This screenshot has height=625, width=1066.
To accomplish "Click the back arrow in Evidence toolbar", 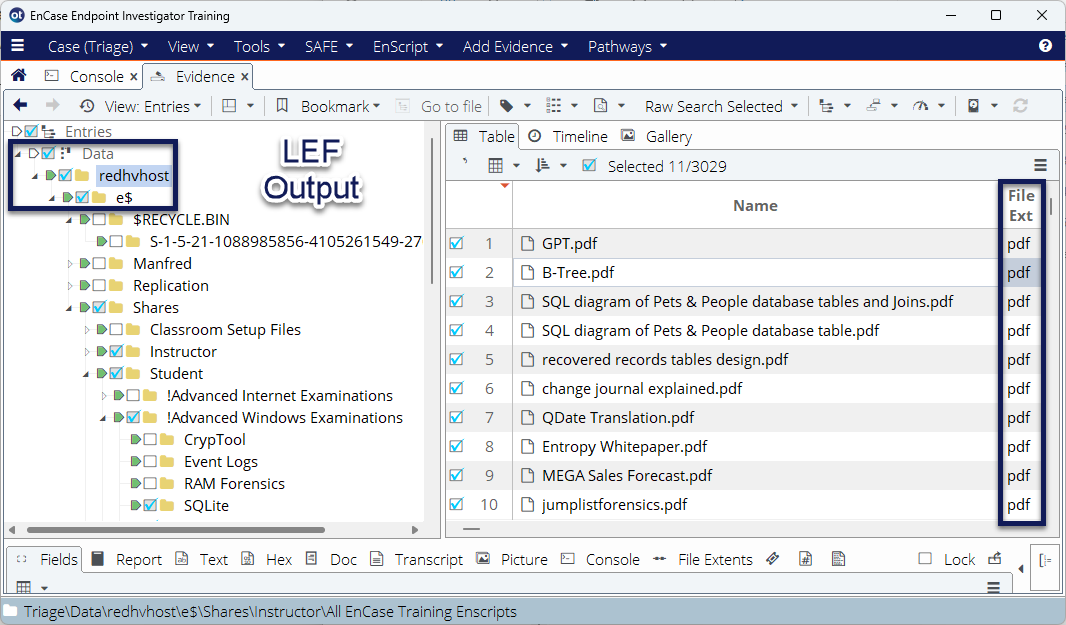I will click(20, 105).
